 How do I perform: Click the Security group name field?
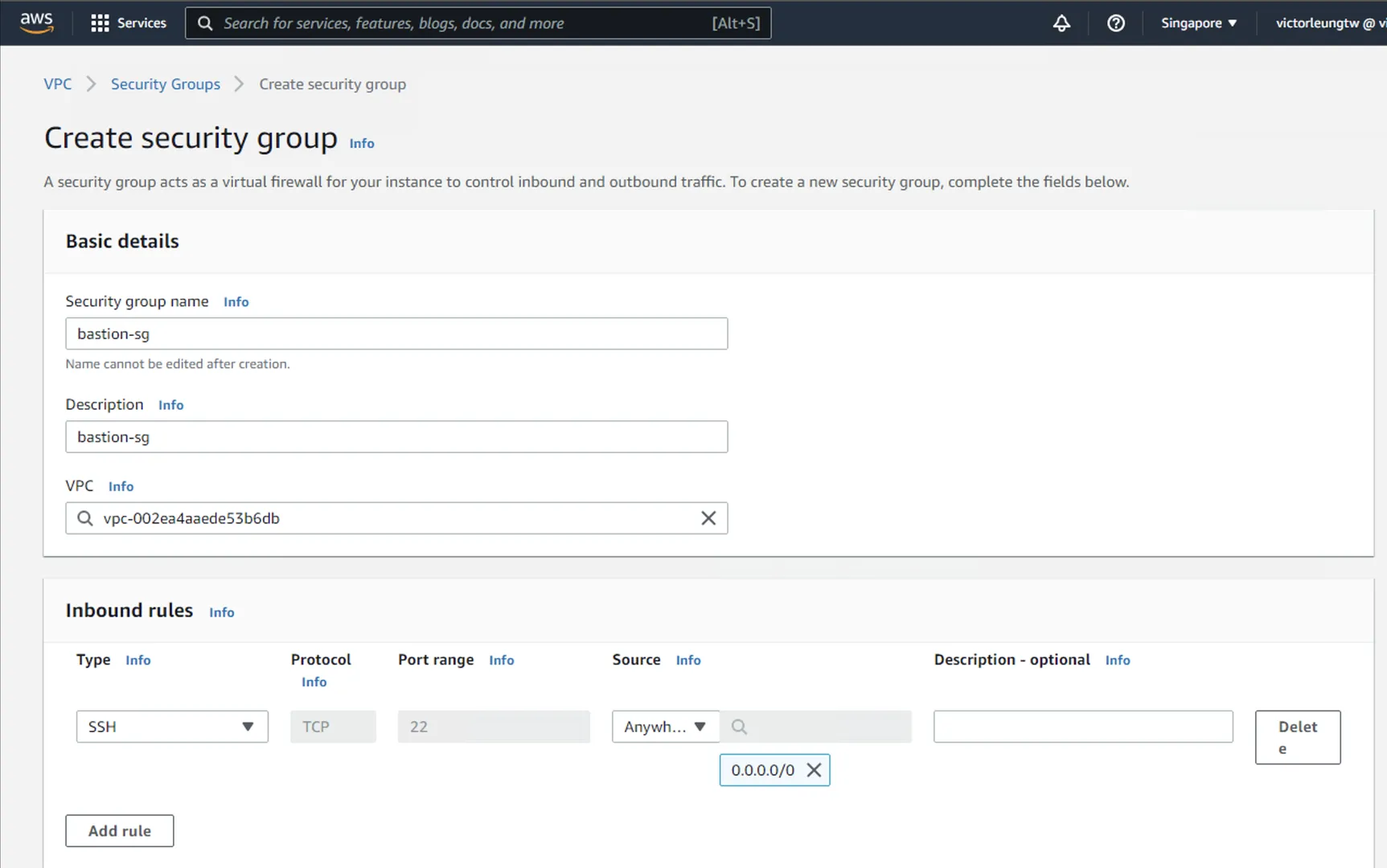pos(396,334)
